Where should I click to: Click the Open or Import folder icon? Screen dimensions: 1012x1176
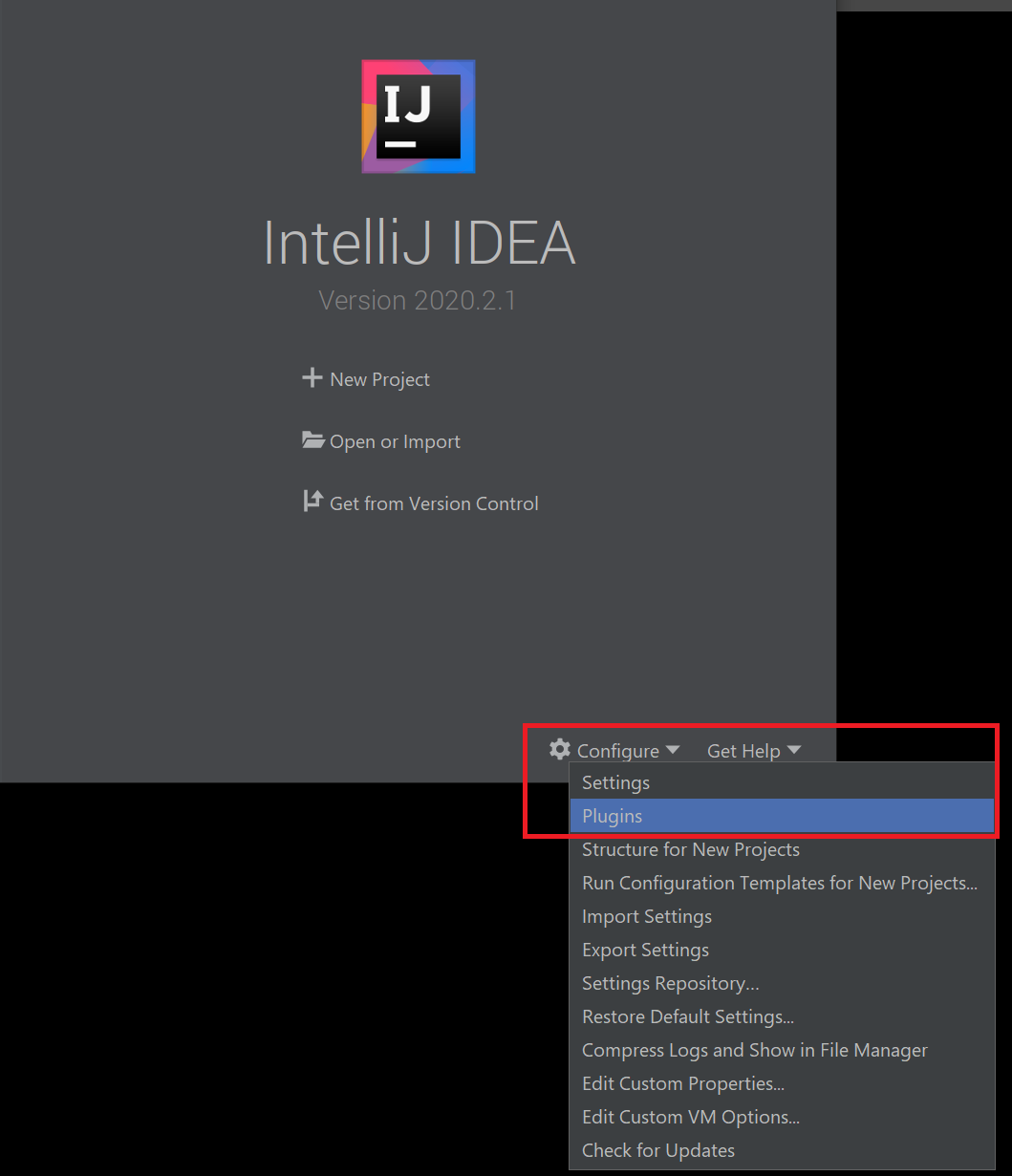(312, 440)
